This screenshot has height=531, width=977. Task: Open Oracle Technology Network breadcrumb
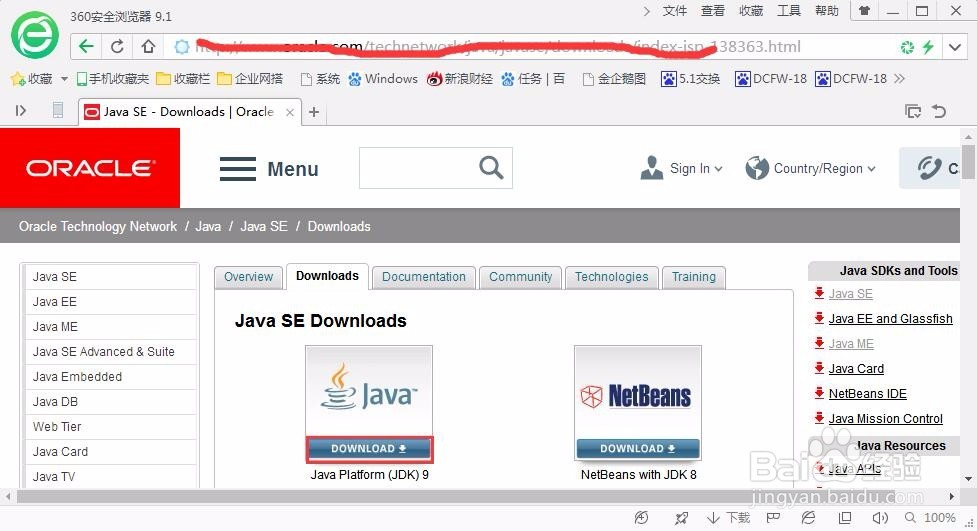point(98,226)
